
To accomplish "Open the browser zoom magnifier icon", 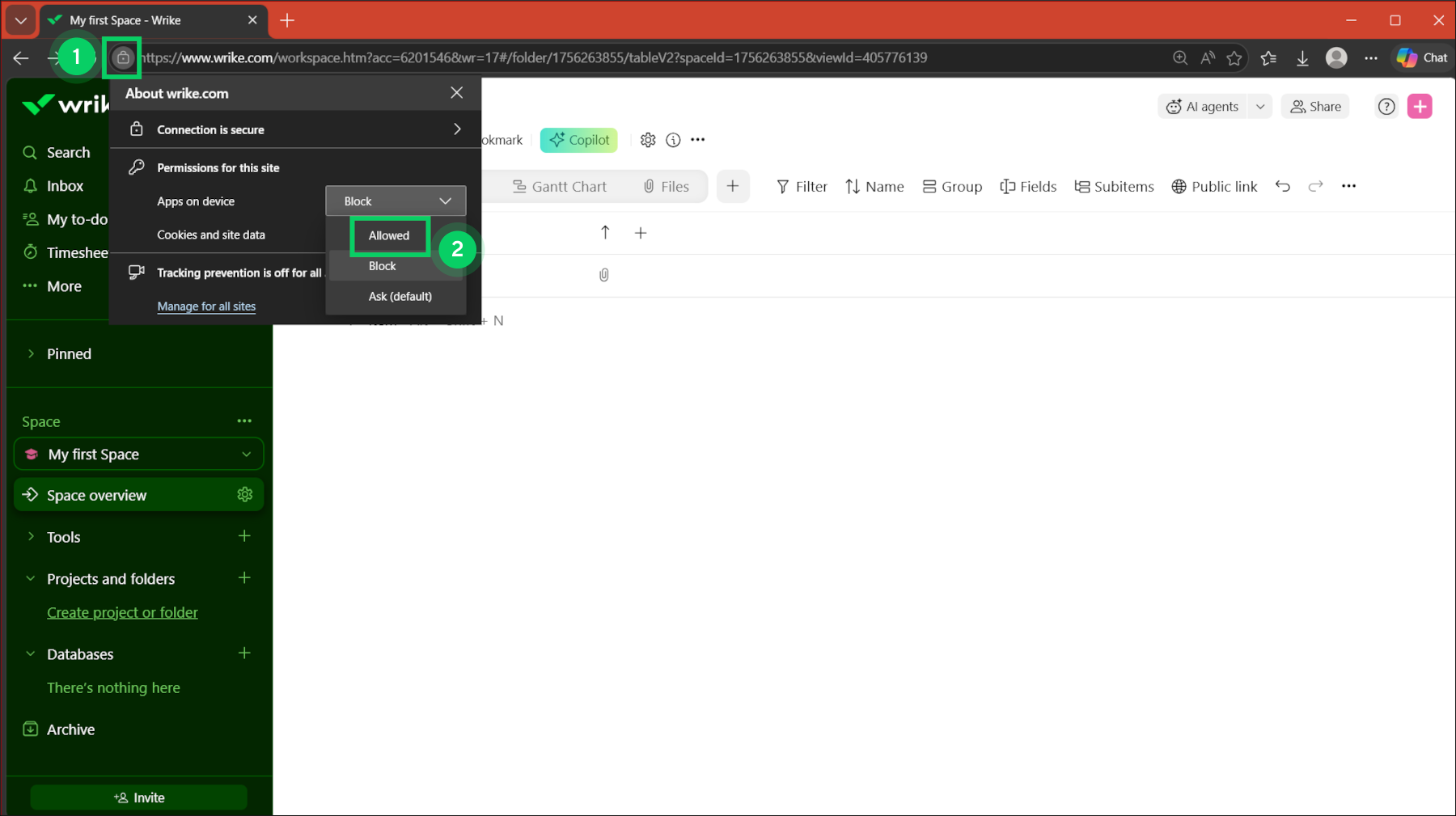I will (1180, 57).
